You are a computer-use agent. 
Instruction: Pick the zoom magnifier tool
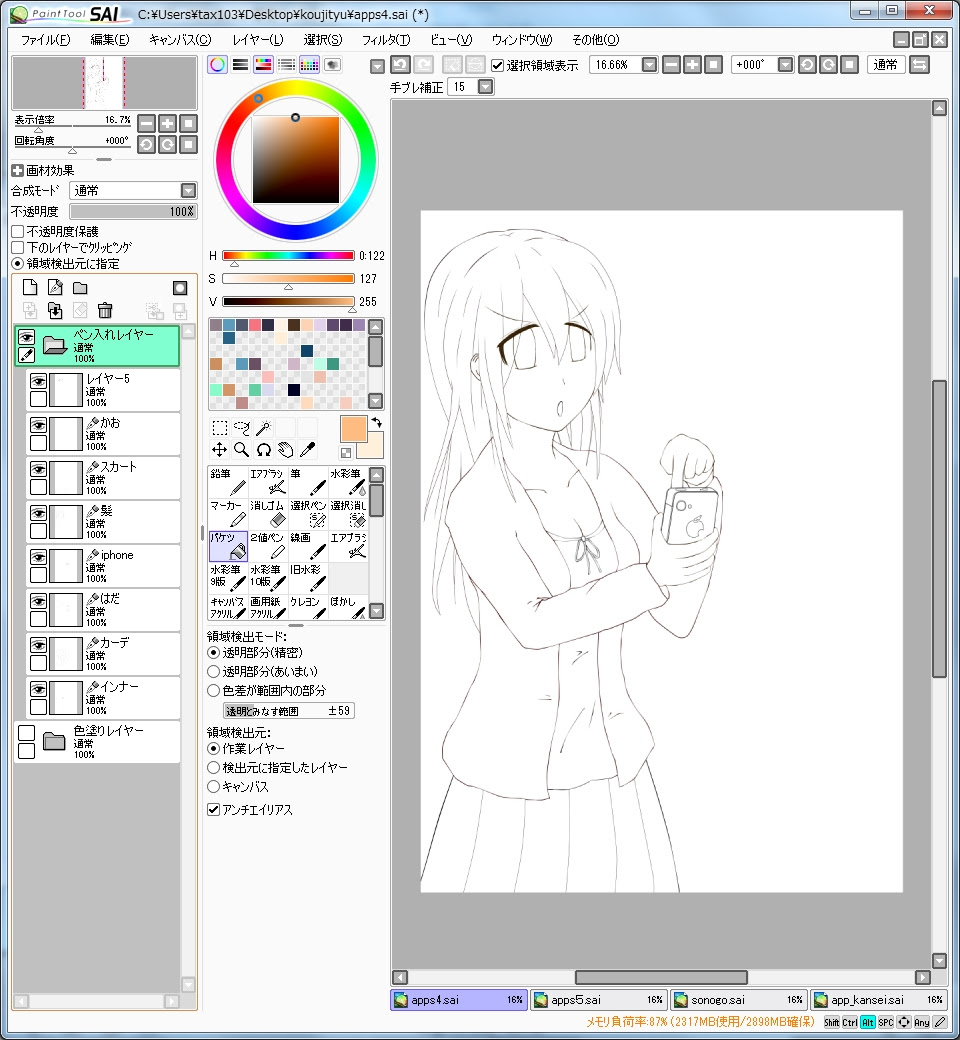pyautogui.click(x=241, y=450)
